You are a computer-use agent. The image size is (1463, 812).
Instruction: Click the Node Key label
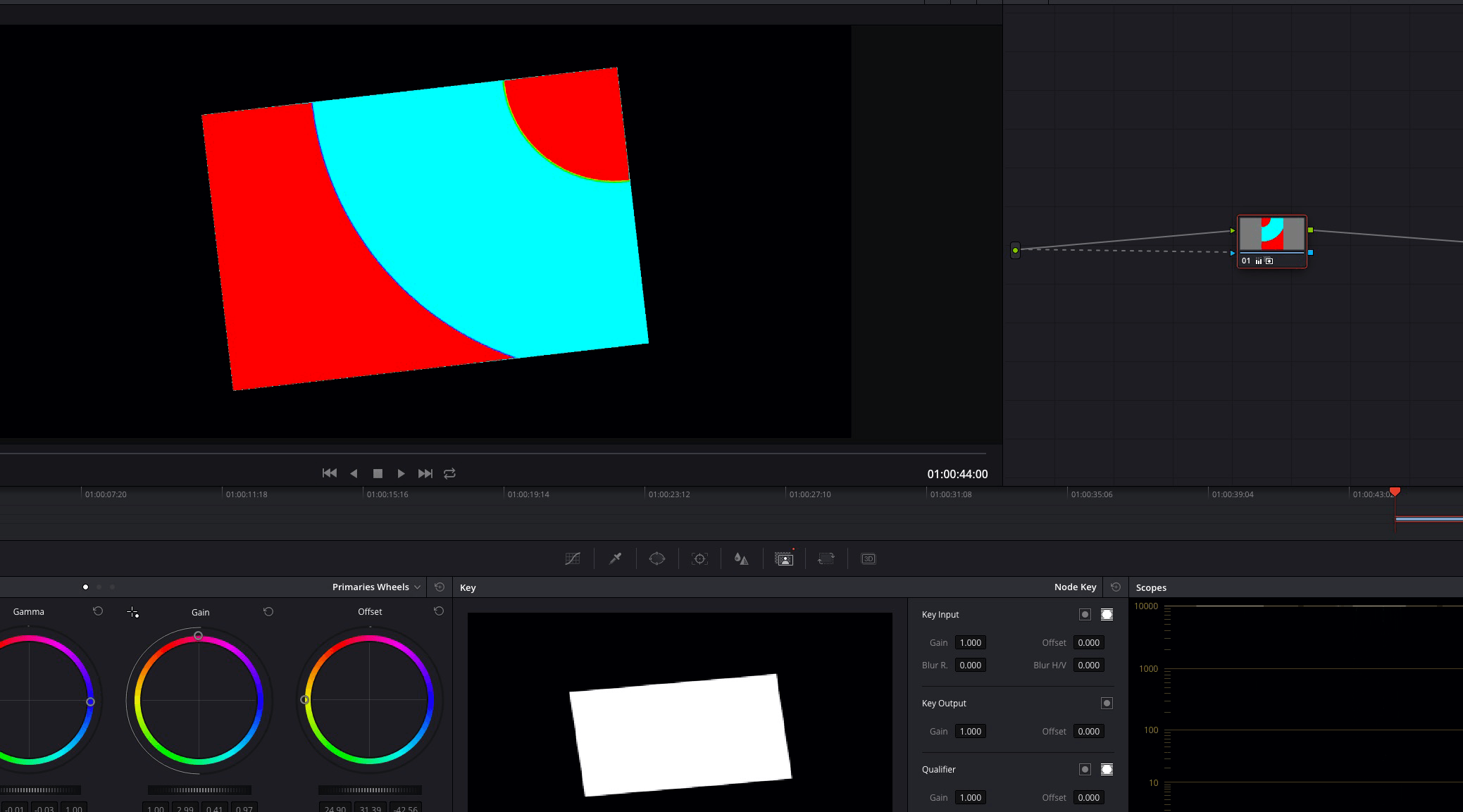pyautogui.click(x=1075, y=587)
